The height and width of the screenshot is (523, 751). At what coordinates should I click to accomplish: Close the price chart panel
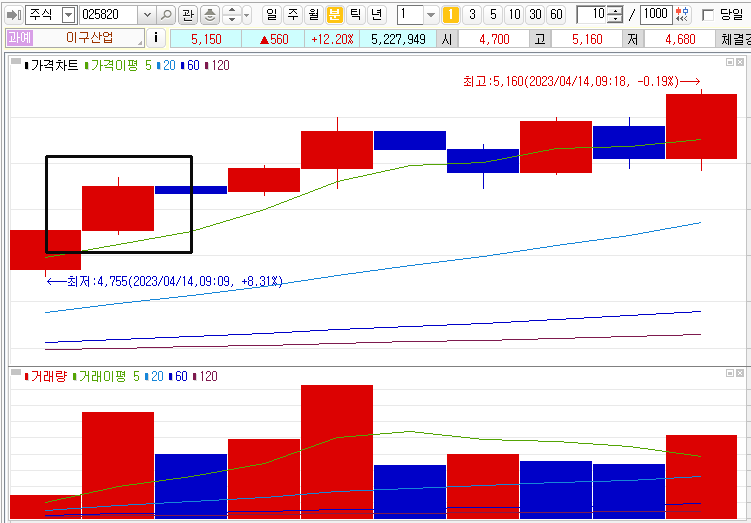click(x=740, y=62)
